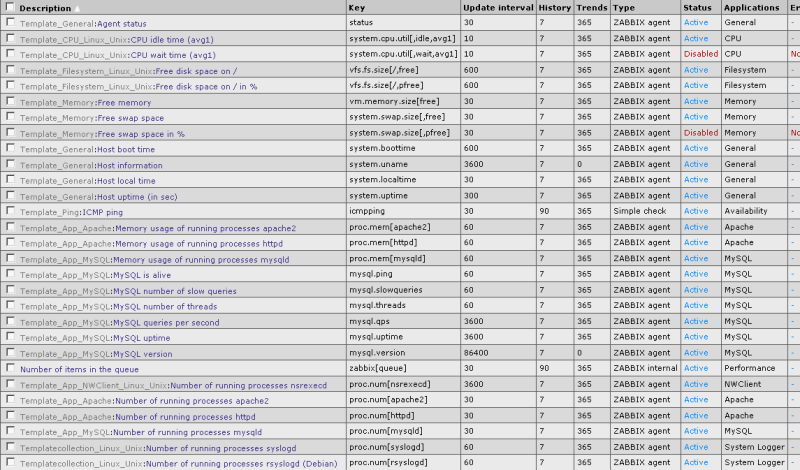Click the Simple check type cell

tap(640, 211)
